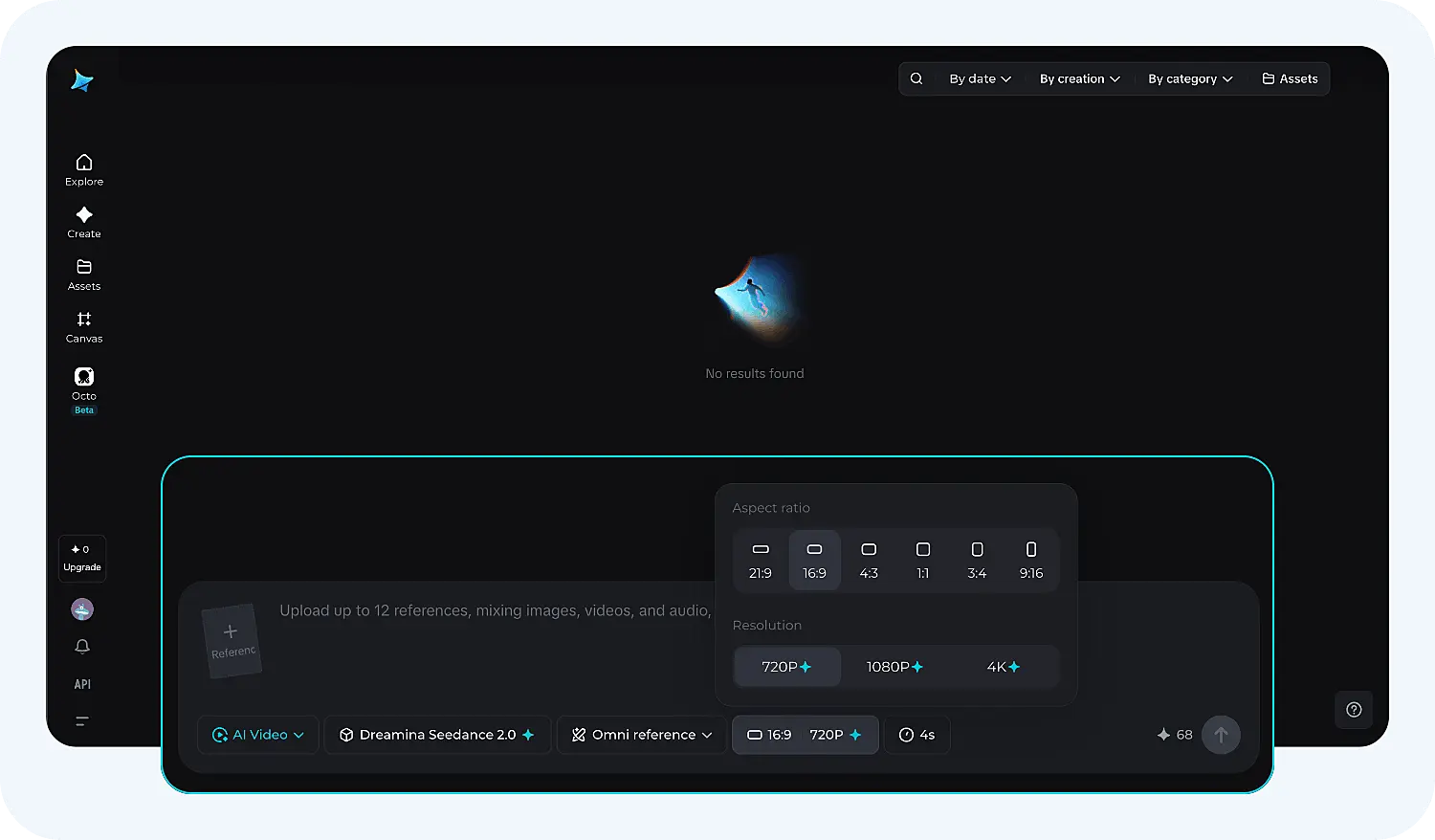Choose 1080P resolution
The width and height of the screenshot is (1435, 840).
click(x=895, y=667)
